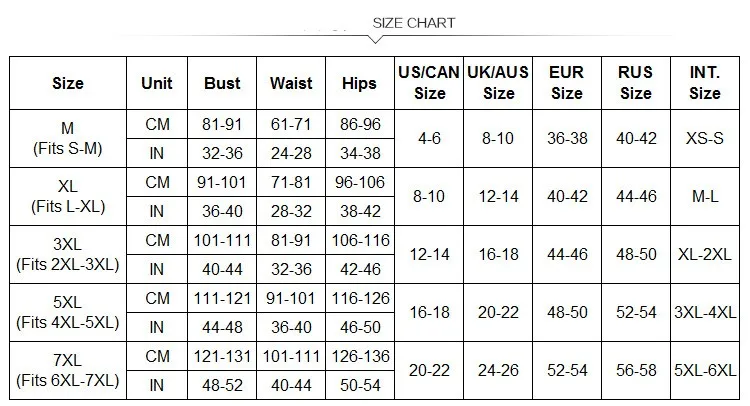Click the 81-91 bust CM cell
750x406 pixels.
click(222, 124)
